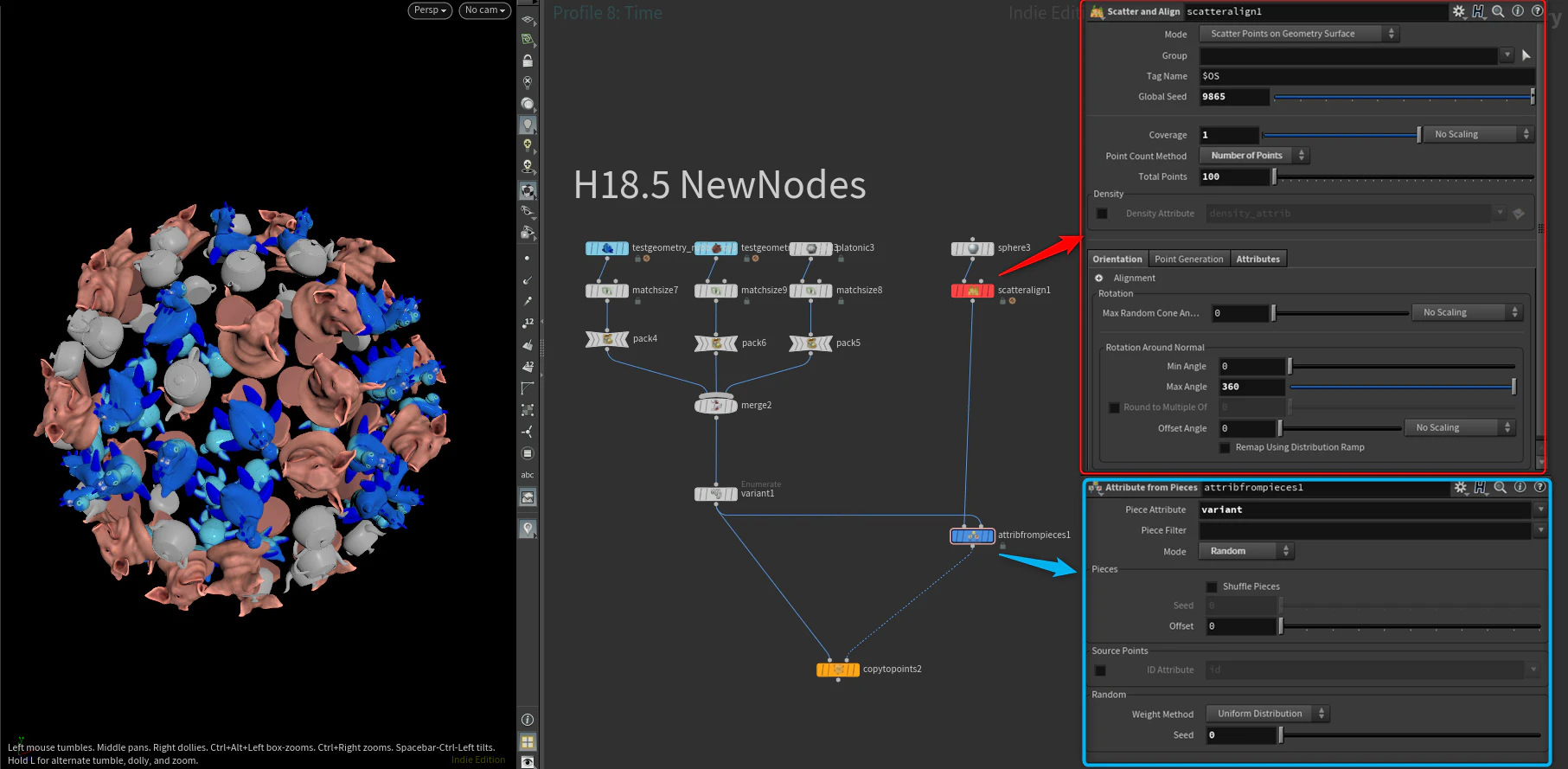Image resolution: width=1568 pixels, height=769 pixels.
Task: Open Persp viewport menu
Action: coord(430,10)
